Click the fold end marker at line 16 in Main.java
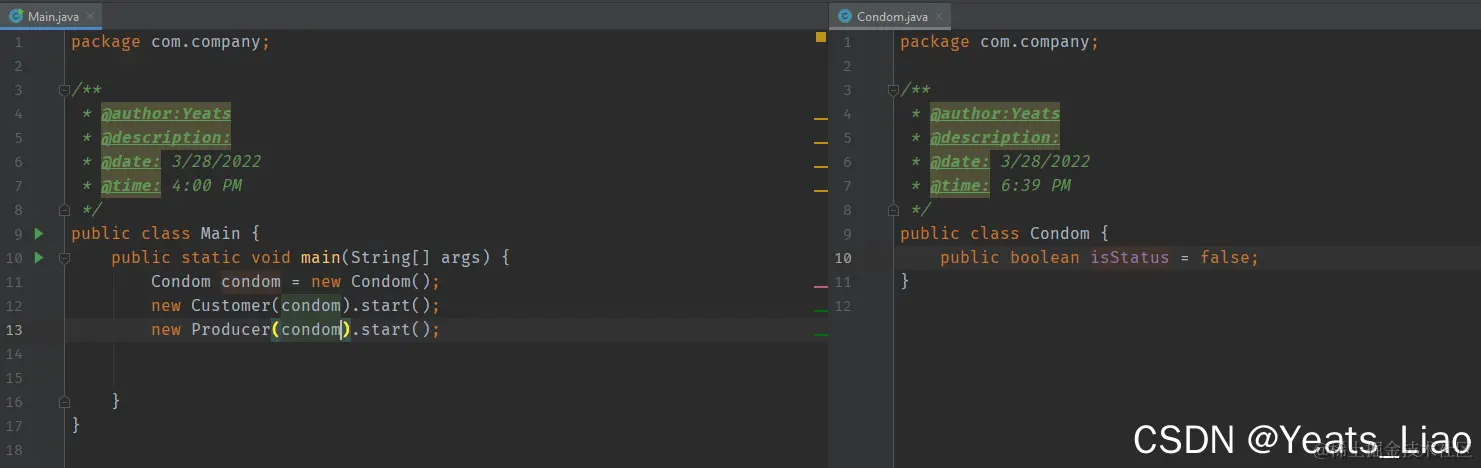 (x=64, y=401)
